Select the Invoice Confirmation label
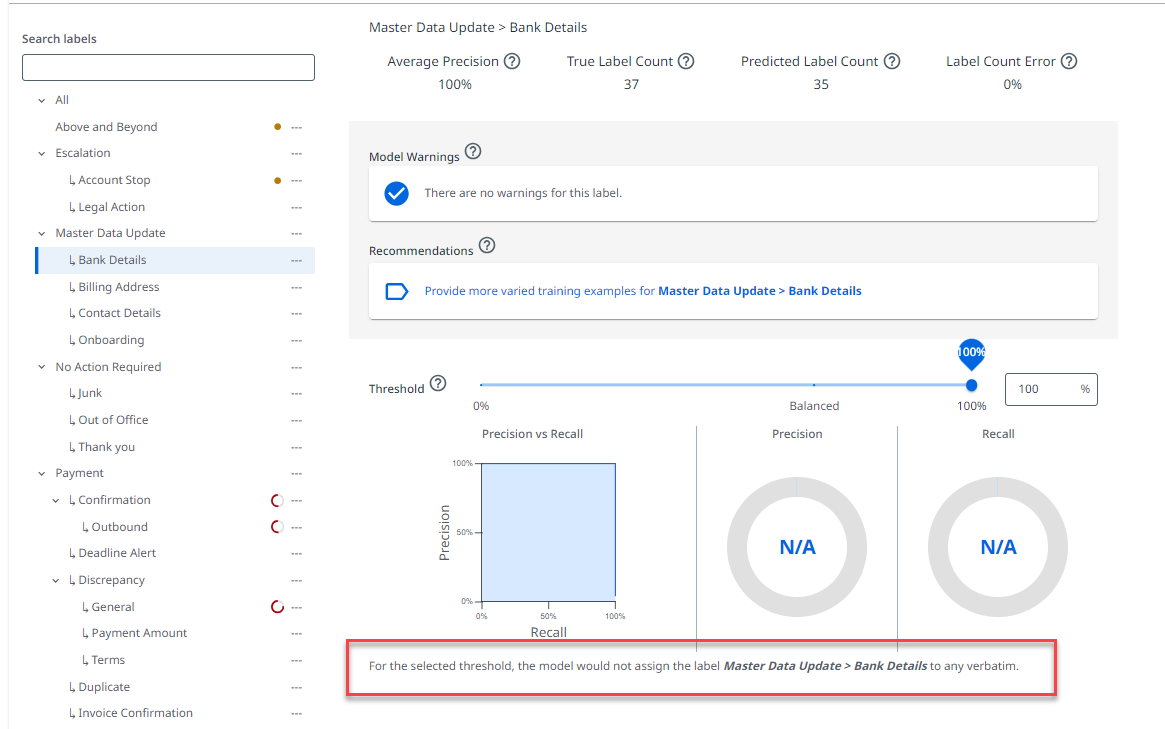This screenshot has width=1165, height=729. (x=135, y=713)
